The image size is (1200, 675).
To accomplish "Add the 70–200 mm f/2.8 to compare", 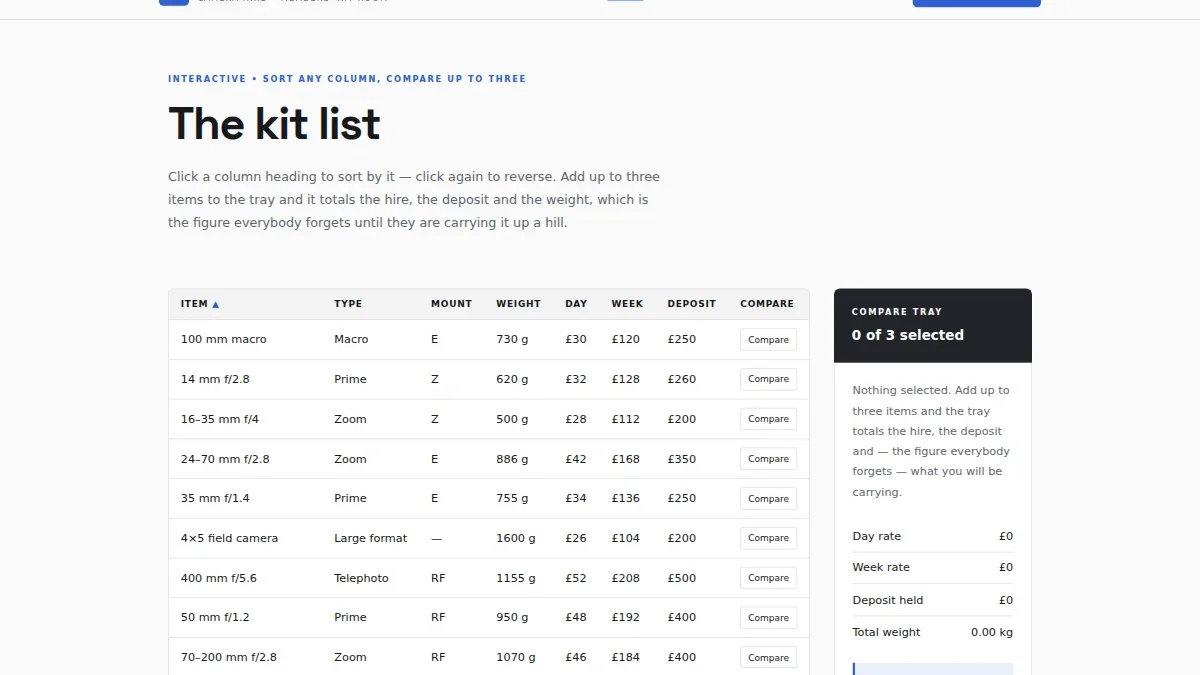I will coord(768,658).
